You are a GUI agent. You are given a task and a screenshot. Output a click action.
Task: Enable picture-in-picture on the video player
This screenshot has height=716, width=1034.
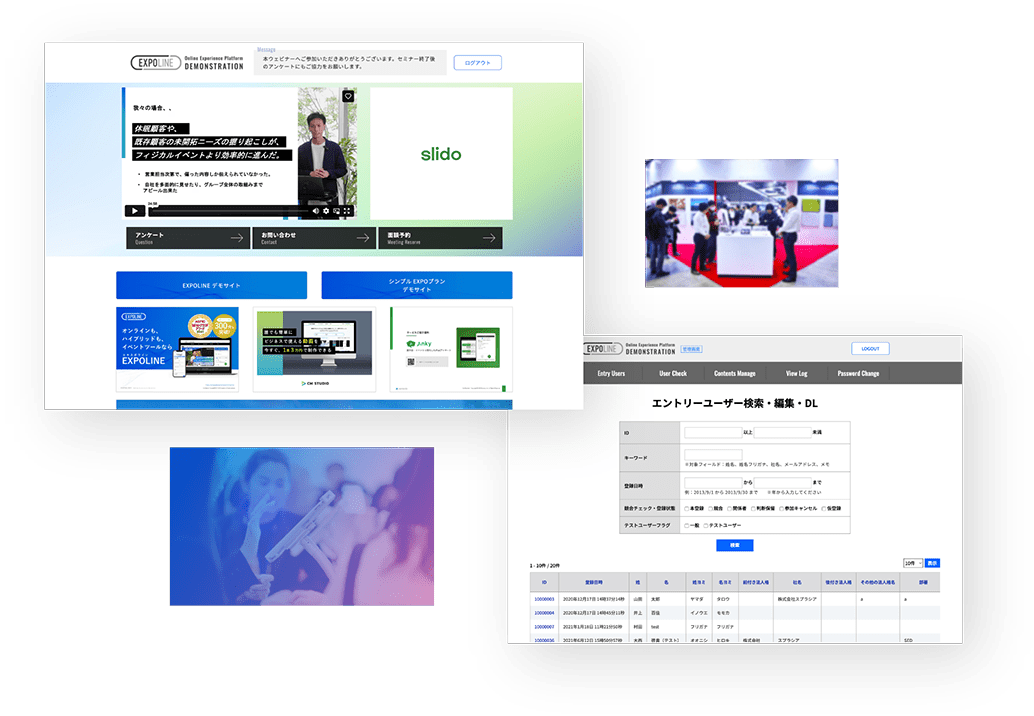tap(337, 211)
